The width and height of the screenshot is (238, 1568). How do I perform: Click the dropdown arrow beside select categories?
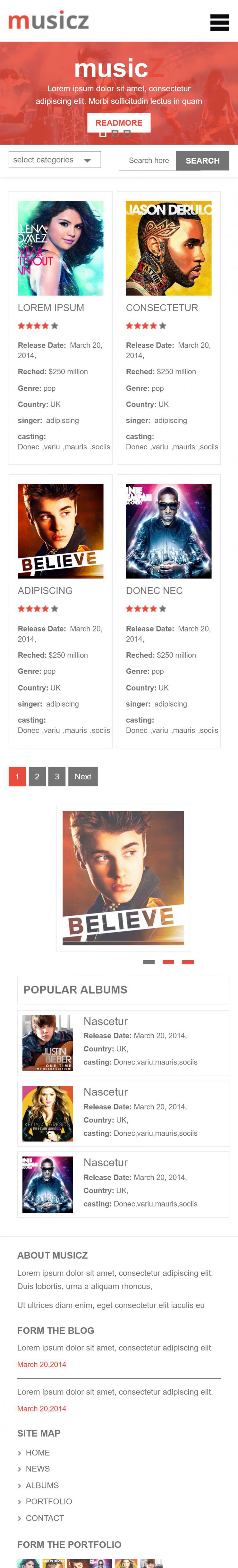click(x=87, y=161)
